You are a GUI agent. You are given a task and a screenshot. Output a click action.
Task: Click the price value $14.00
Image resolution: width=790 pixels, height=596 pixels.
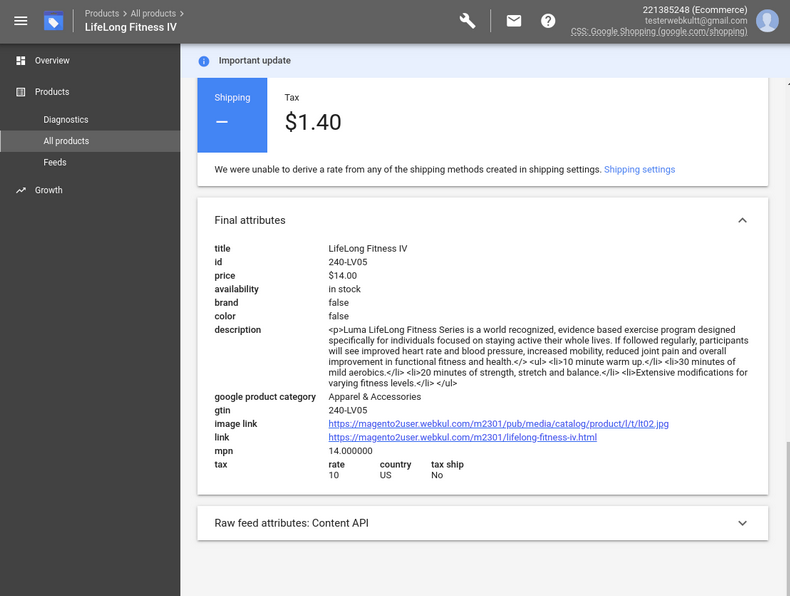[343, 276]
